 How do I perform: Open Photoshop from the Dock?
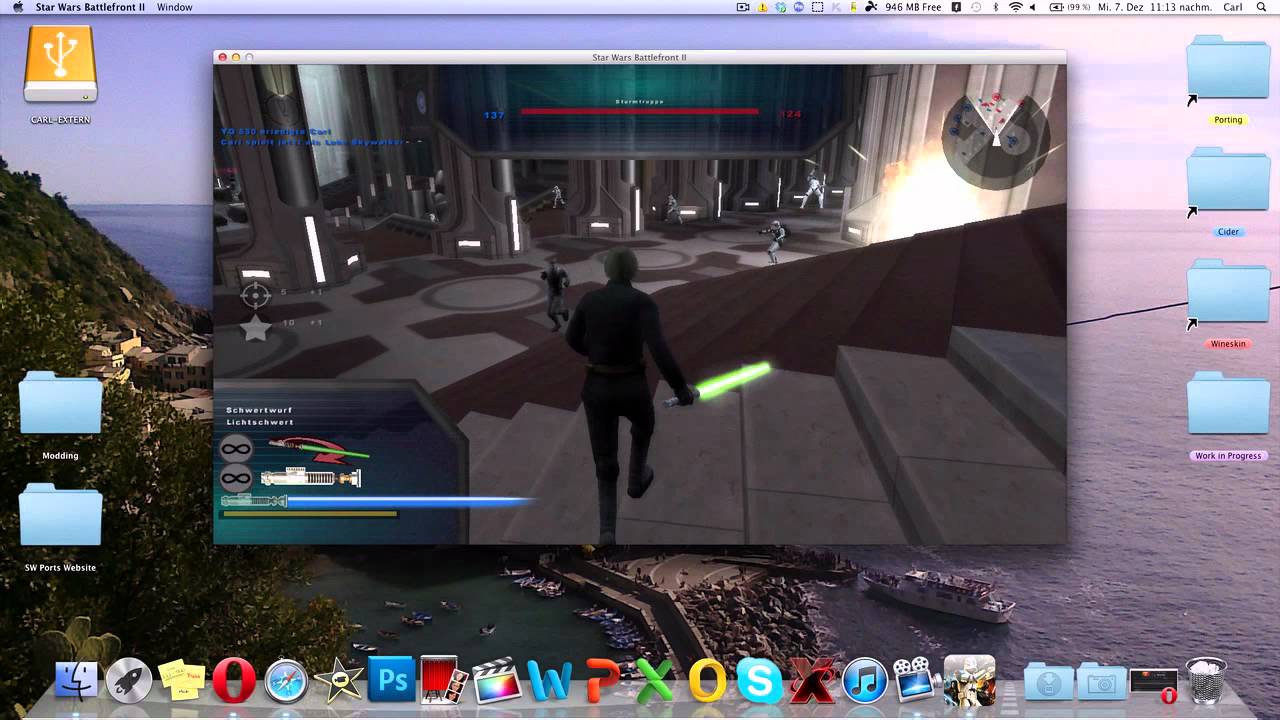(391, 681)
